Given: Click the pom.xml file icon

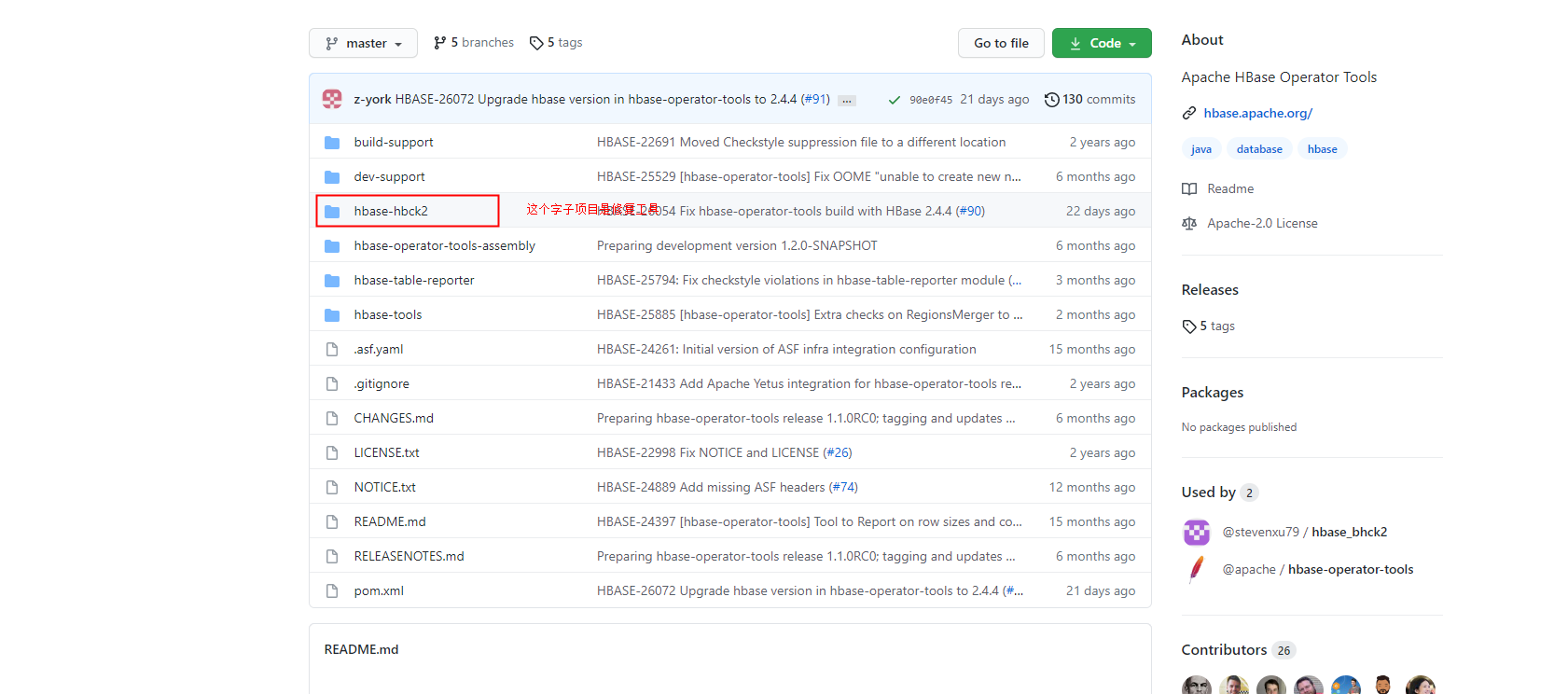Looking at the screenshot, I should (x=332, y=591).
